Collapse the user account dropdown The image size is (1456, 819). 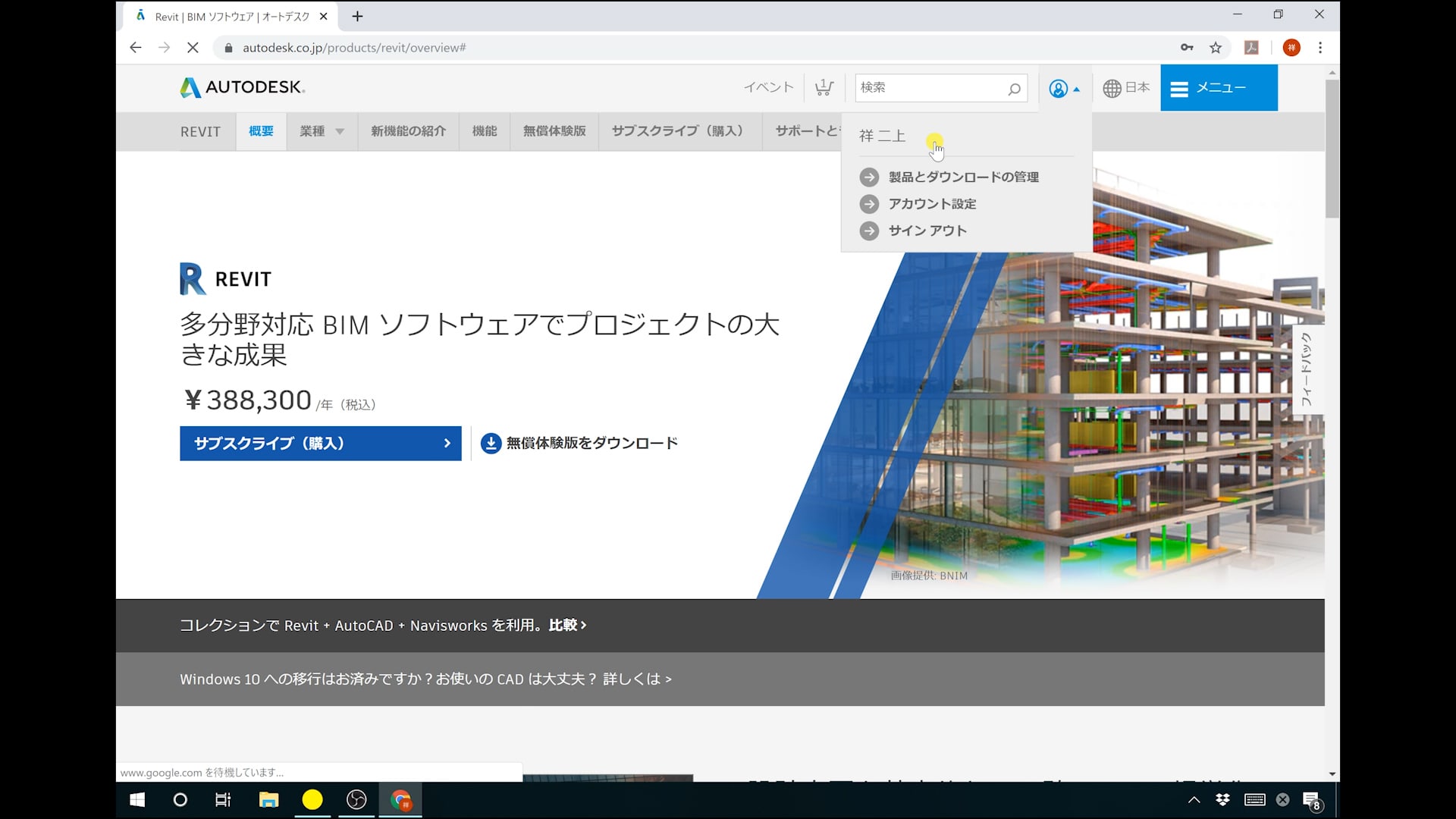[1064, 89]
